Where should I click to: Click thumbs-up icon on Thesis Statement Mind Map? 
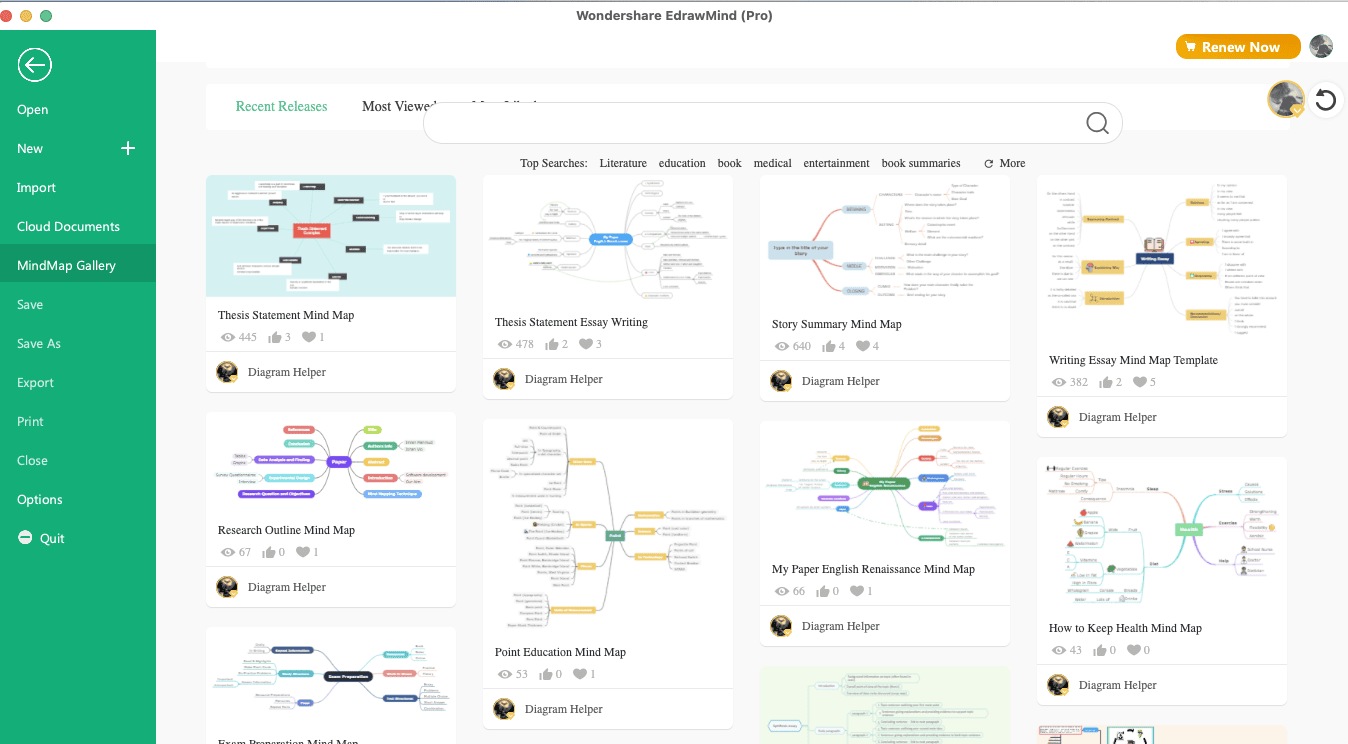pyautogui.click(x=275, y=338)
